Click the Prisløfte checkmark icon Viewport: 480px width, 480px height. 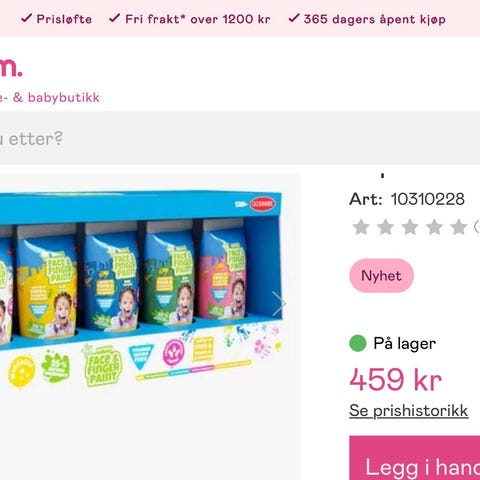pyautogui.click(x=27, y=18)
